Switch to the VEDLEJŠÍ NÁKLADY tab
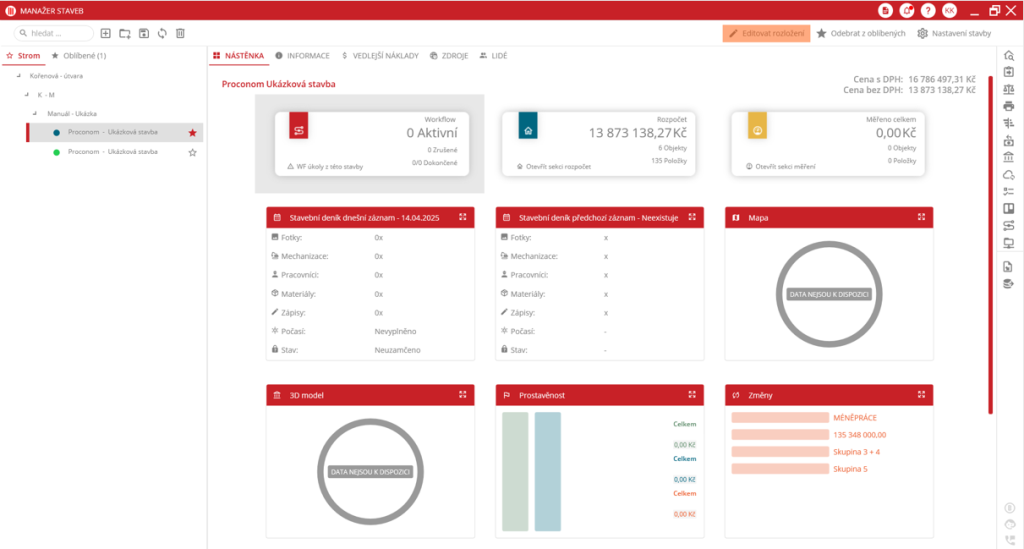1024x549 pixels. 379,56
